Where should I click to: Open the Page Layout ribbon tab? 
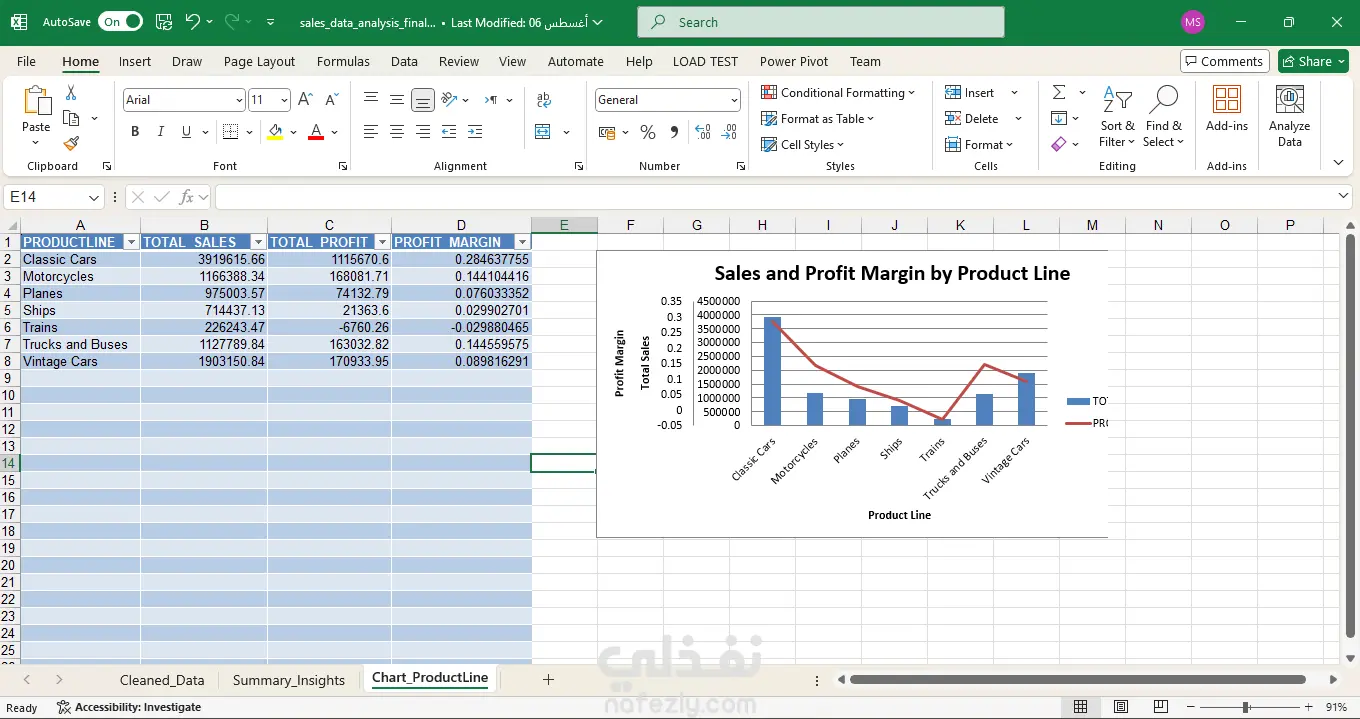pos(259,61)
